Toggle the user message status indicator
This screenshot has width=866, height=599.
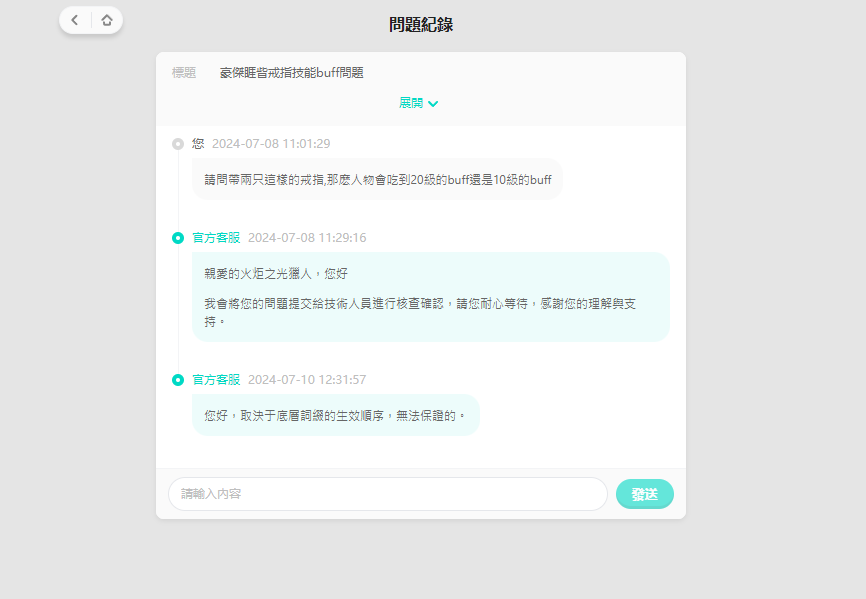(178, 143)
